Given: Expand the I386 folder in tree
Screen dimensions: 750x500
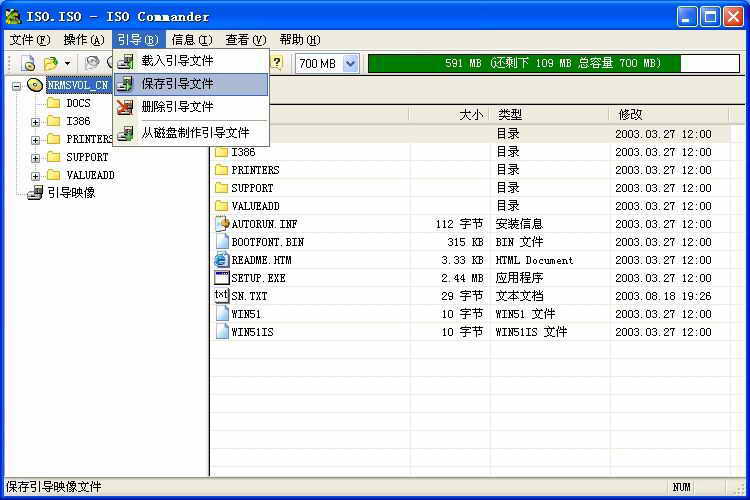Looking at the screenshot, I should [36, 122].
